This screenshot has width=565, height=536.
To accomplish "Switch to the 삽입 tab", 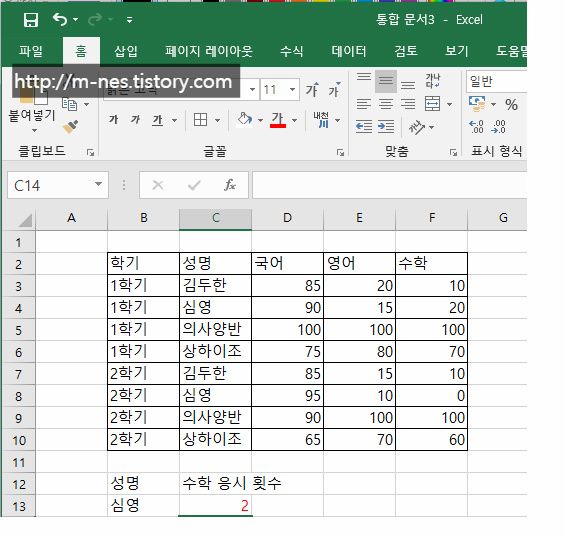I will click(126, 51).
